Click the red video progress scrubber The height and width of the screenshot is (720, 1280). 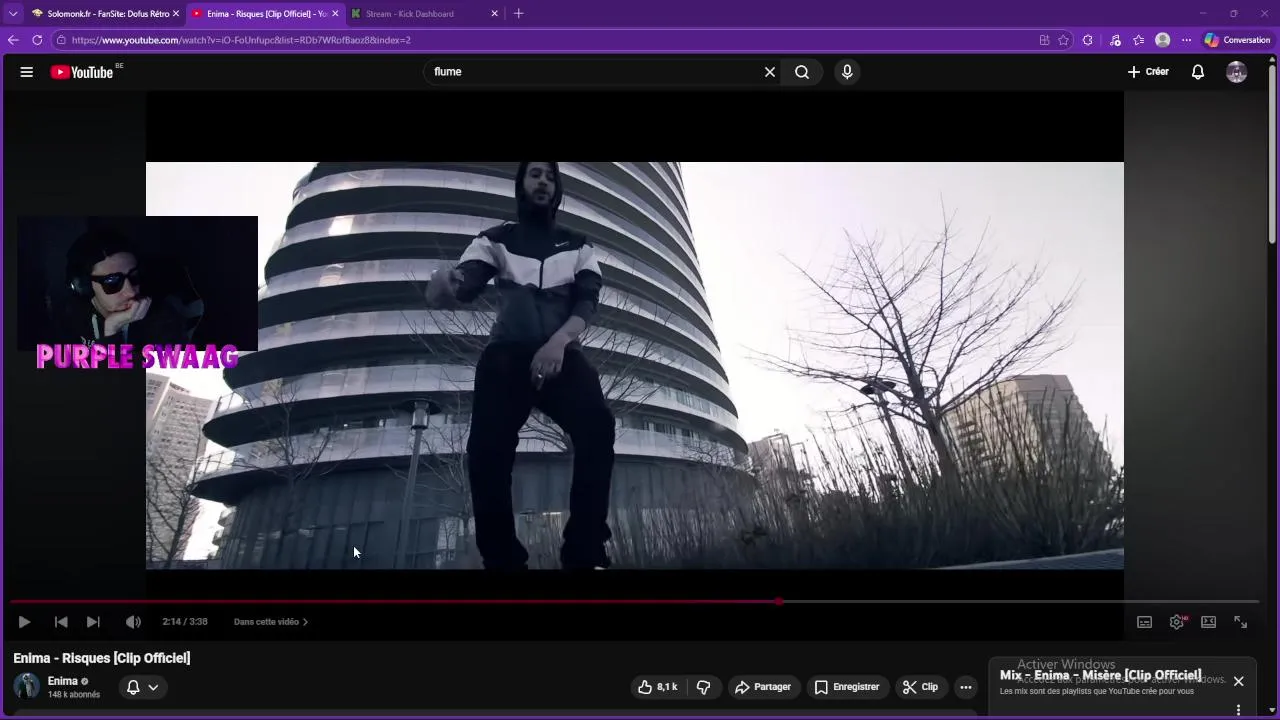tap(778, 602)
